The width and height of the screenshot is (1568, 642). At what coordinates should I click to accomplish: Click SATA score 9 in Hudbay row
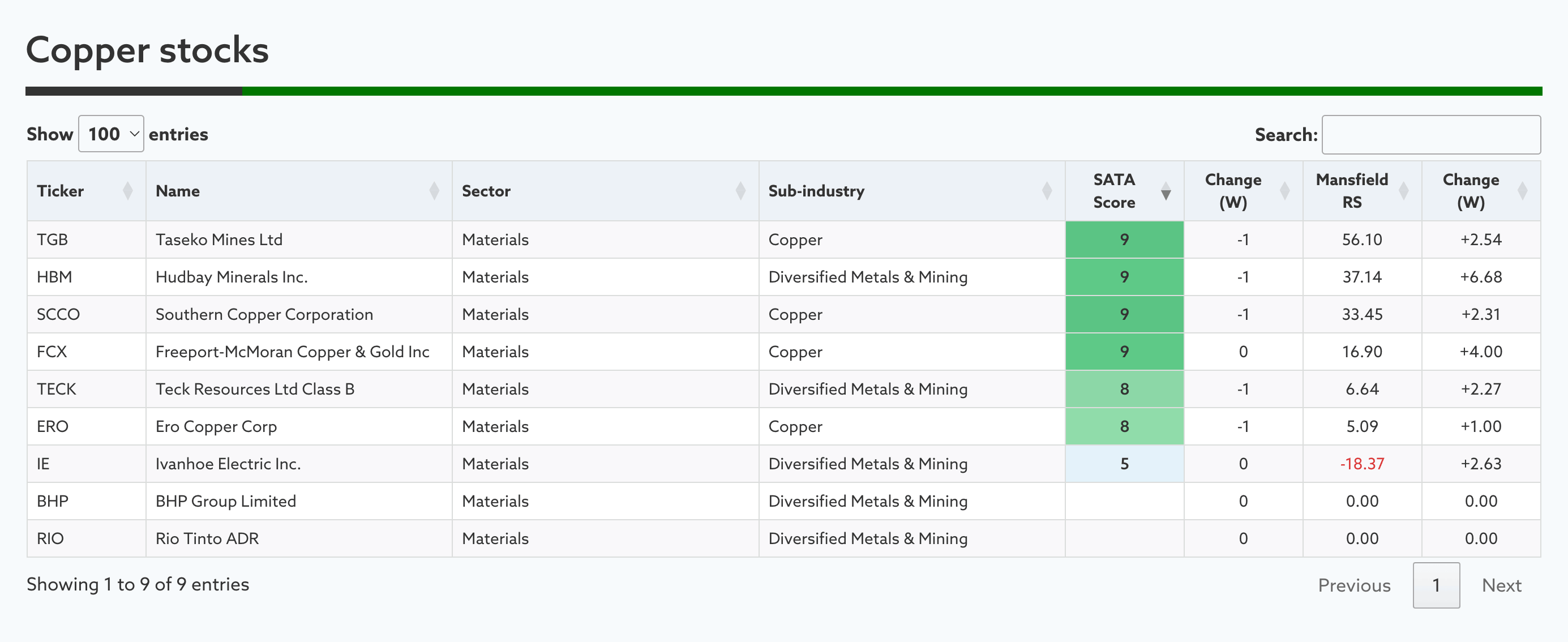(1124, 277)
